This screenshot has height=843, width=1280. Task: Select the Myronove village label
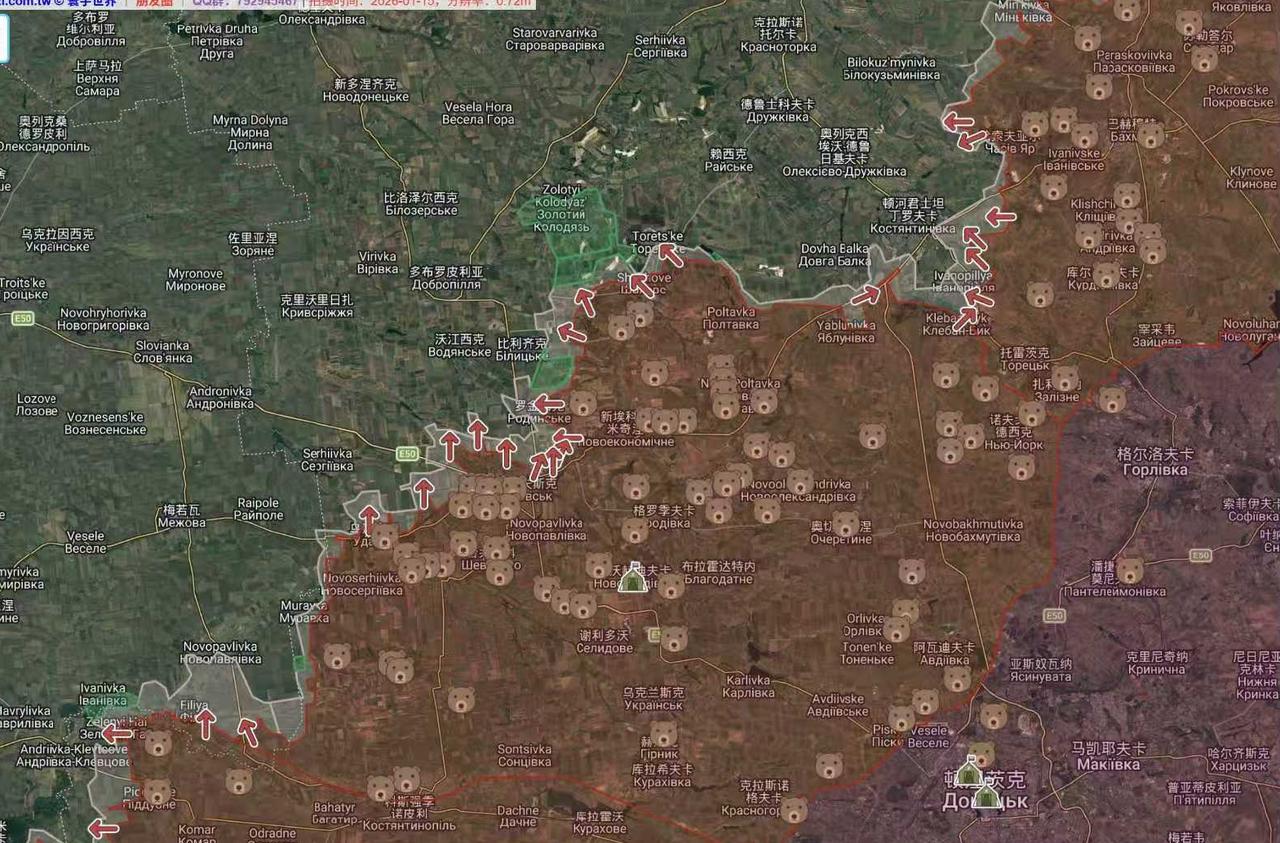(x=195, y=280)
